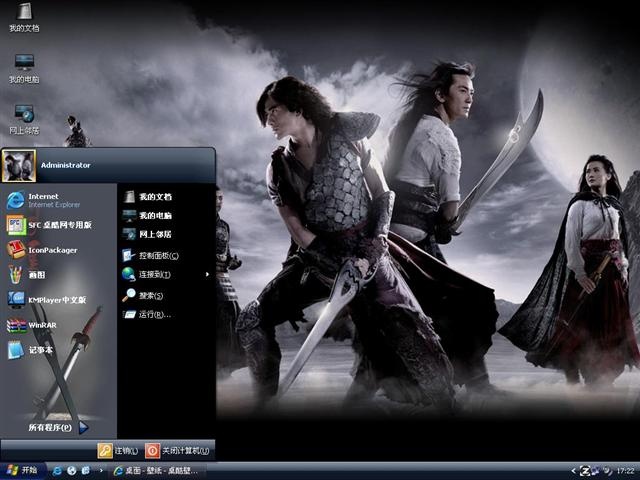Expand hidden system tray icons arrow
Viewport: 640px width, 480px height.
(x=573, y=471)
